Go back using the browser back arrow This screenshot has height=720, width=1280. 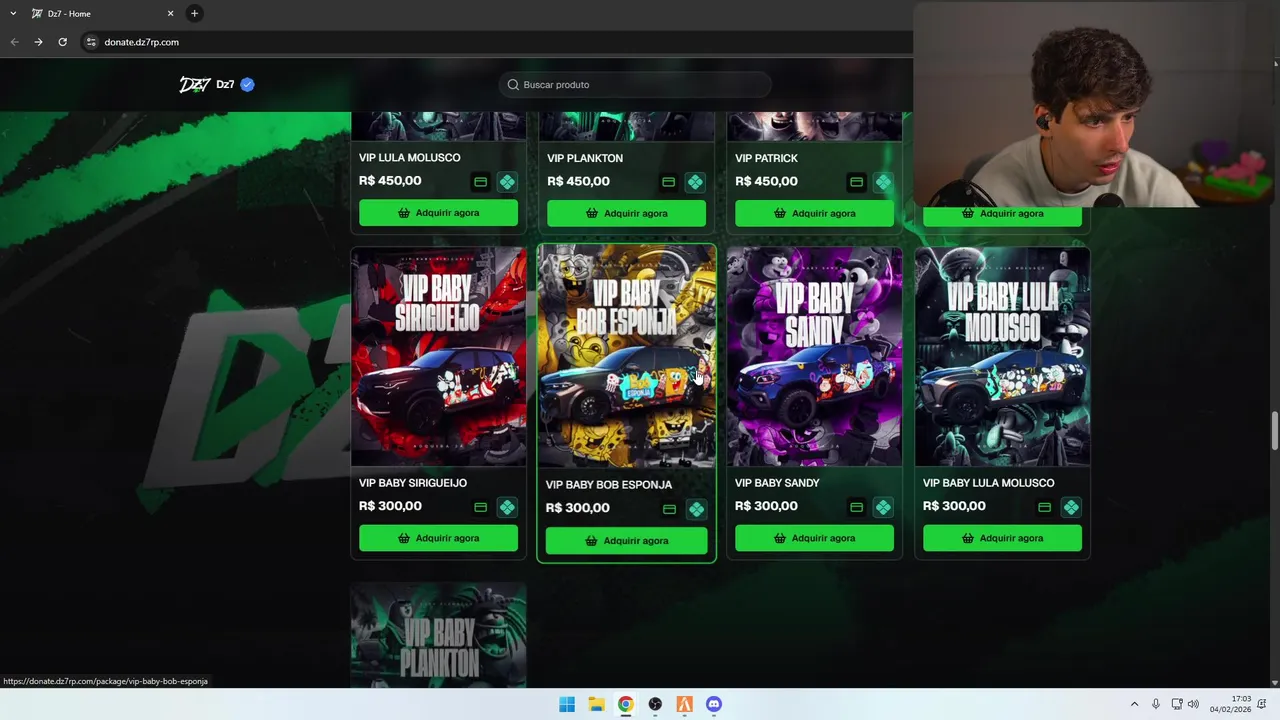(x=14, y=42)
